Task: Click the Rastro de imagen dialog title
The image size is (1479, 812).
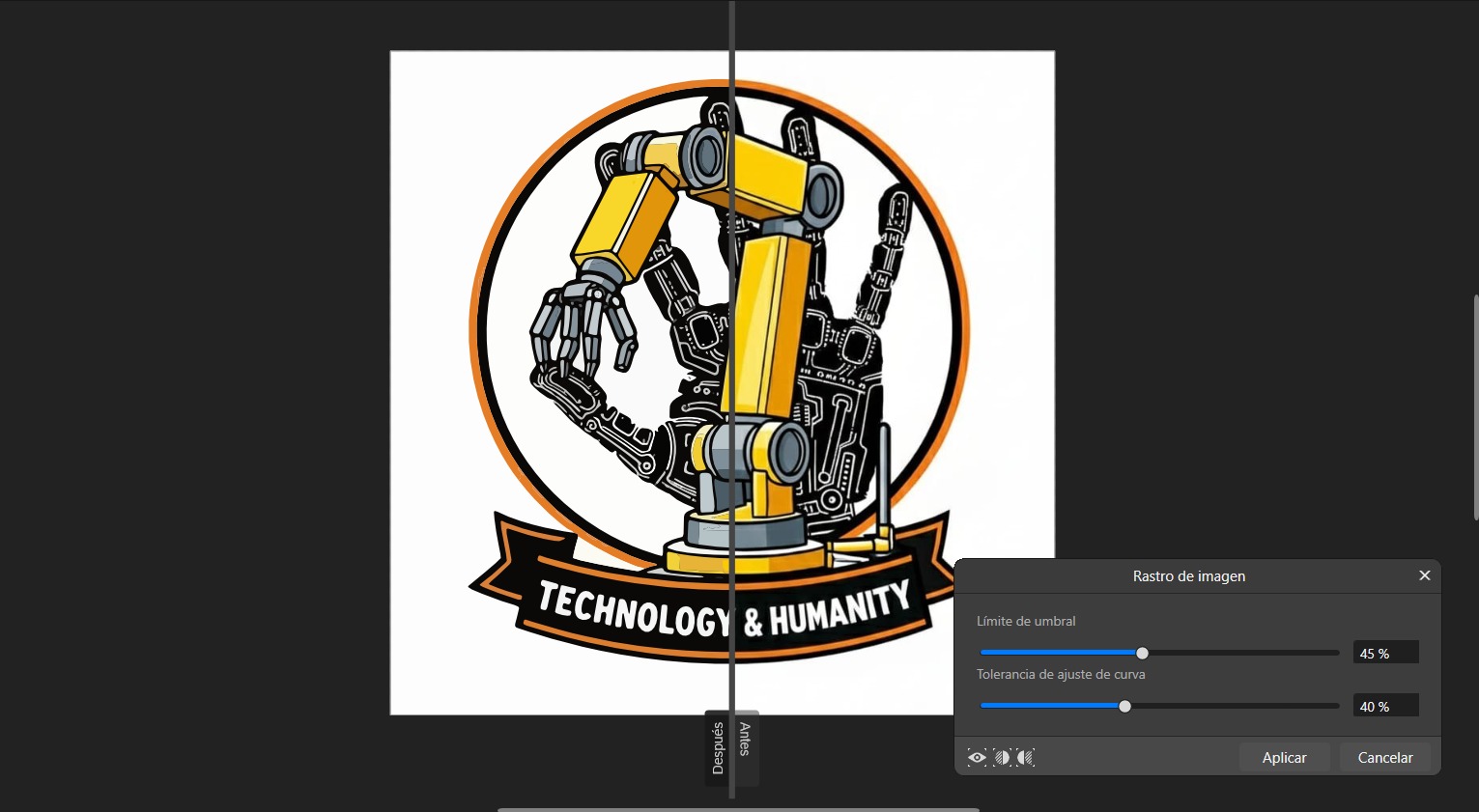Action: (x=1189, y=575)
